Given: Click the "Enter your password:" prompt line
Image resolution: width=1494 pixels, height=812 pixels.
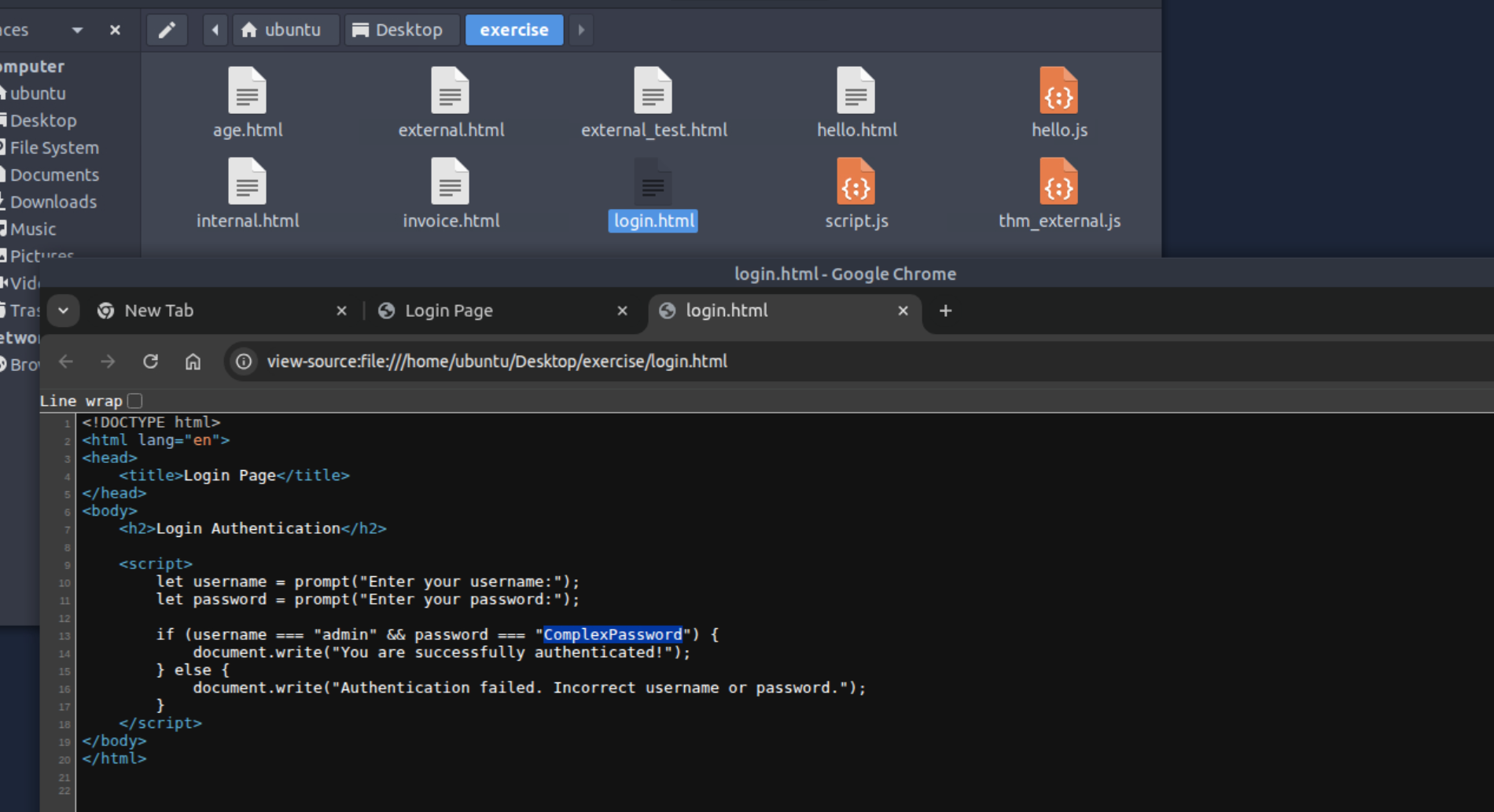Looking at the screenshot, I should click(368, 600).
